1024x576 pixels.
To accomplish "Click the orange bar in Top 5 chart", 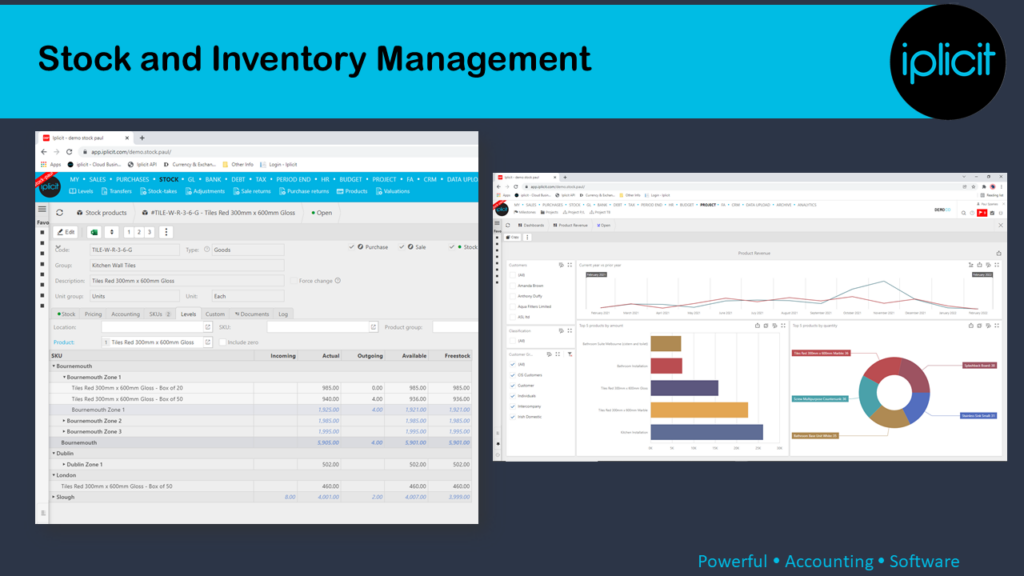I will 699,410.
